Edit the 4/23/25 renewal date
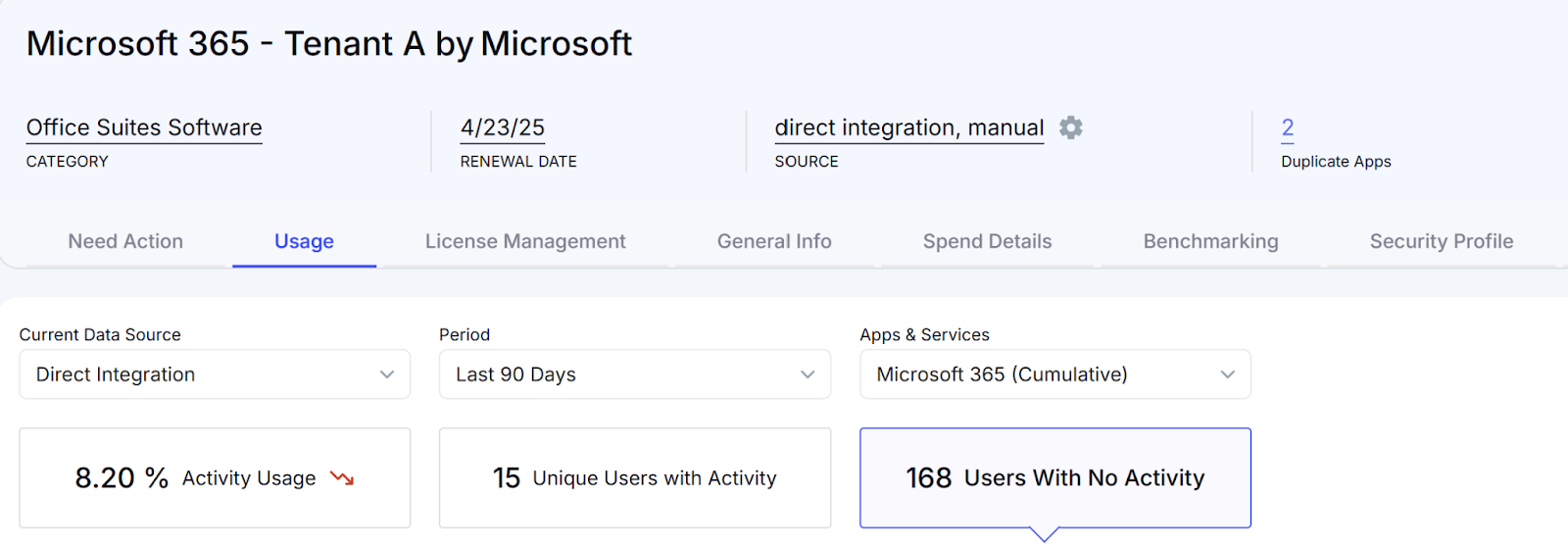 [x=503, y=127]
